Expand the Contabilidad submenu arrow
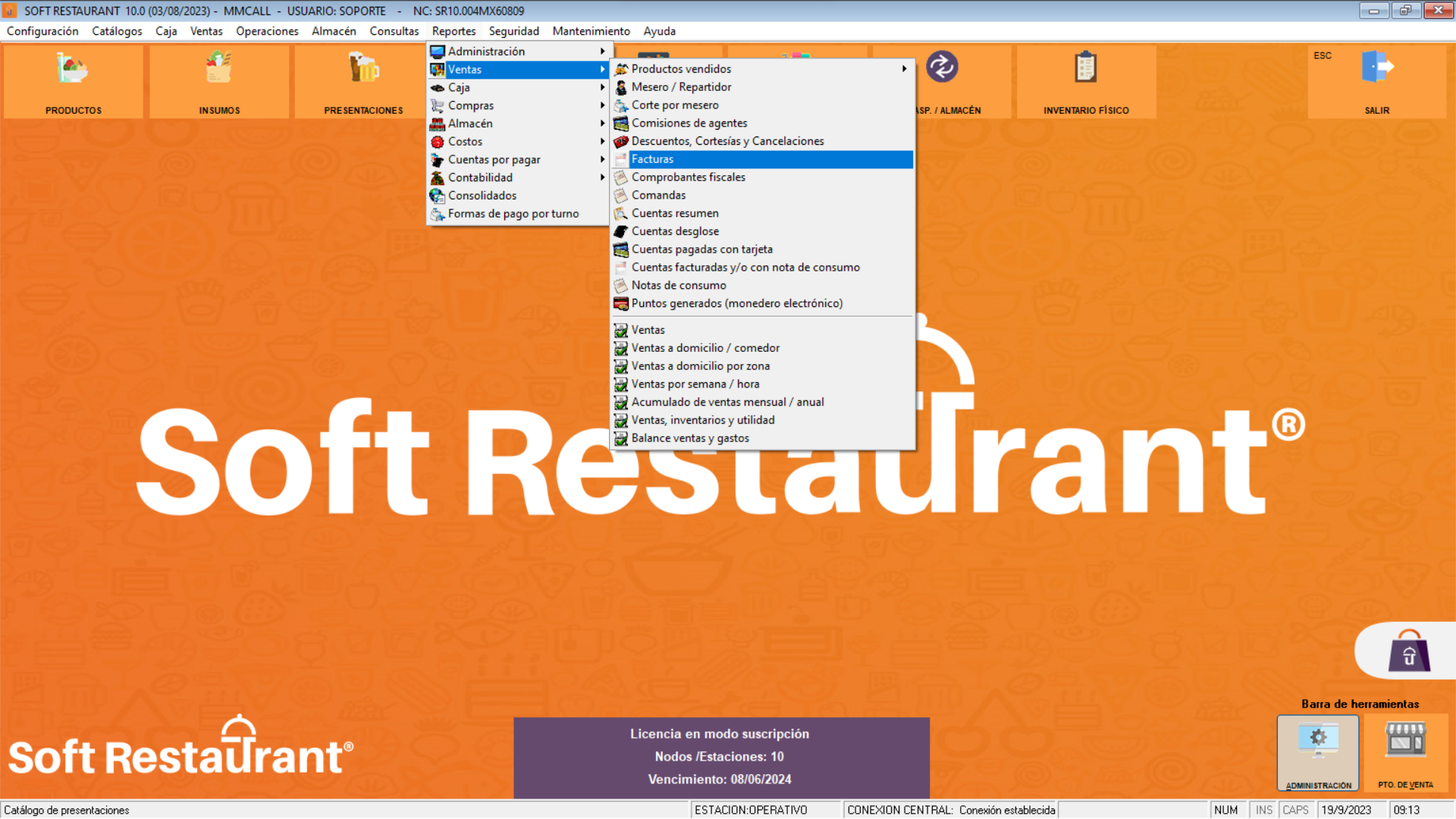Viewport: 1456px width, 819px height. coord(603,177)
